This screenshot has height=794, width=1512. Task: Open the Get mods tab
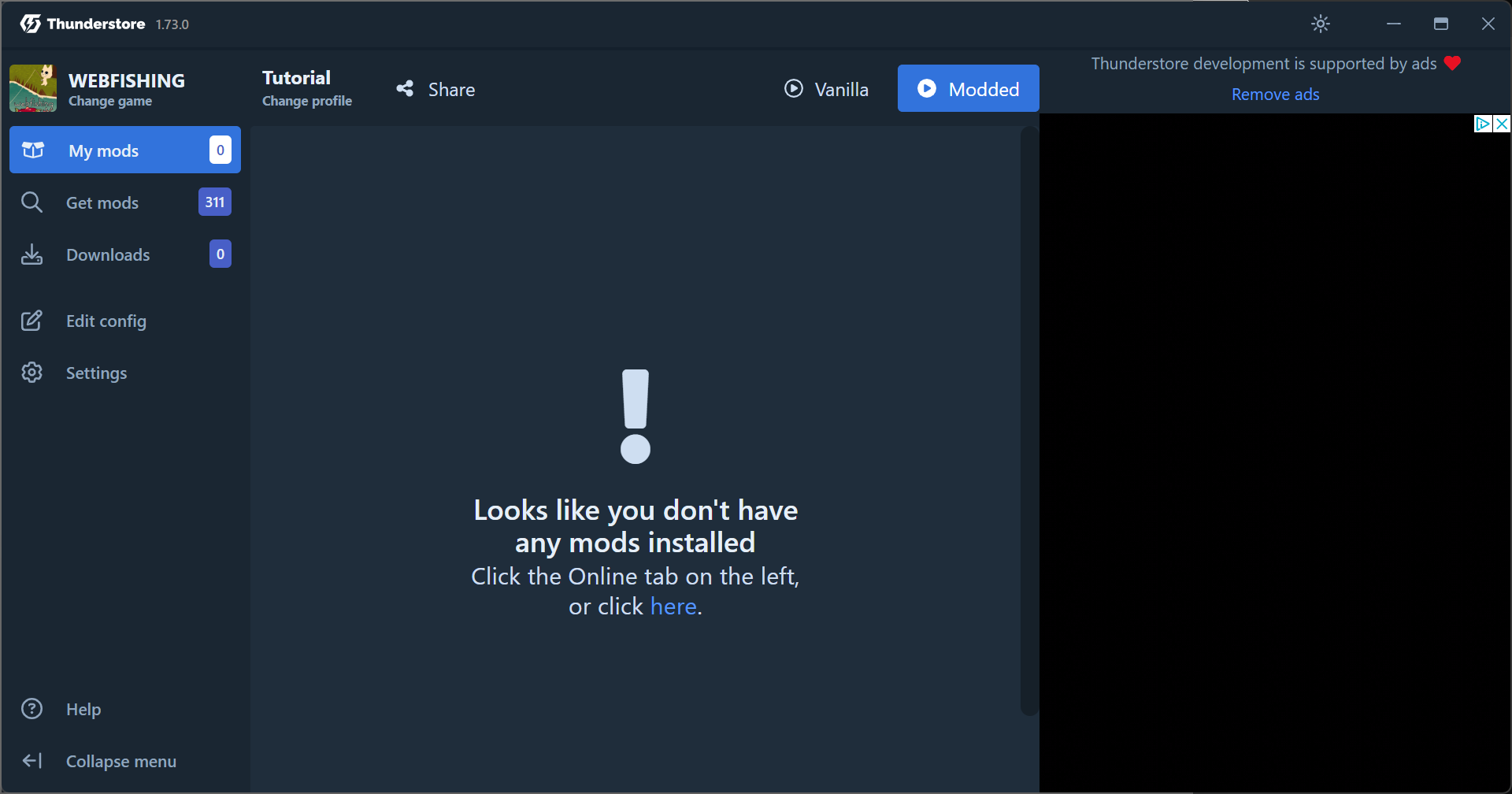click(125, 202)
